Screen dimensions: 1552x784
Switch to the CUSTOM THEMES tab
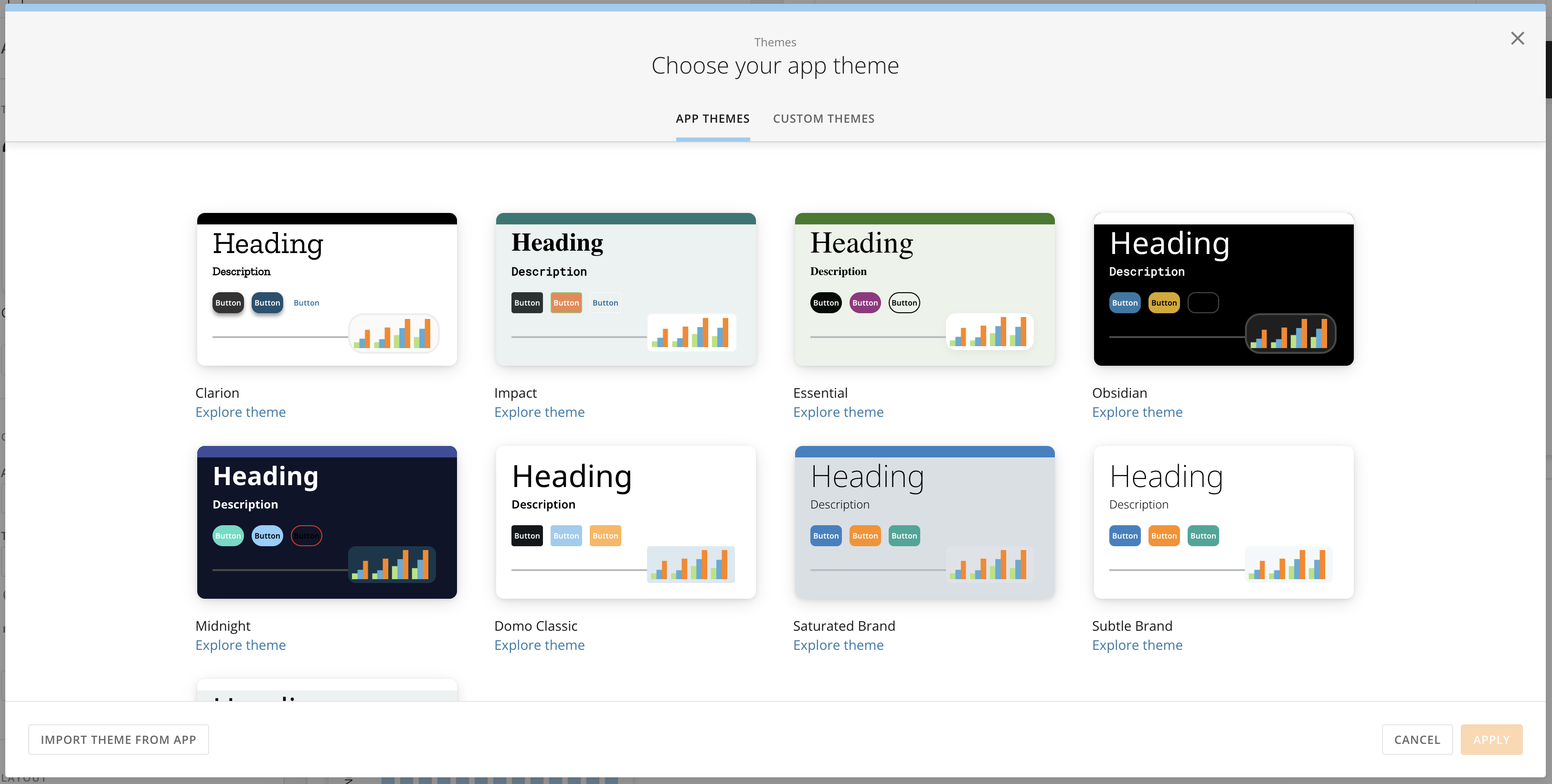(x=824, y=118)
